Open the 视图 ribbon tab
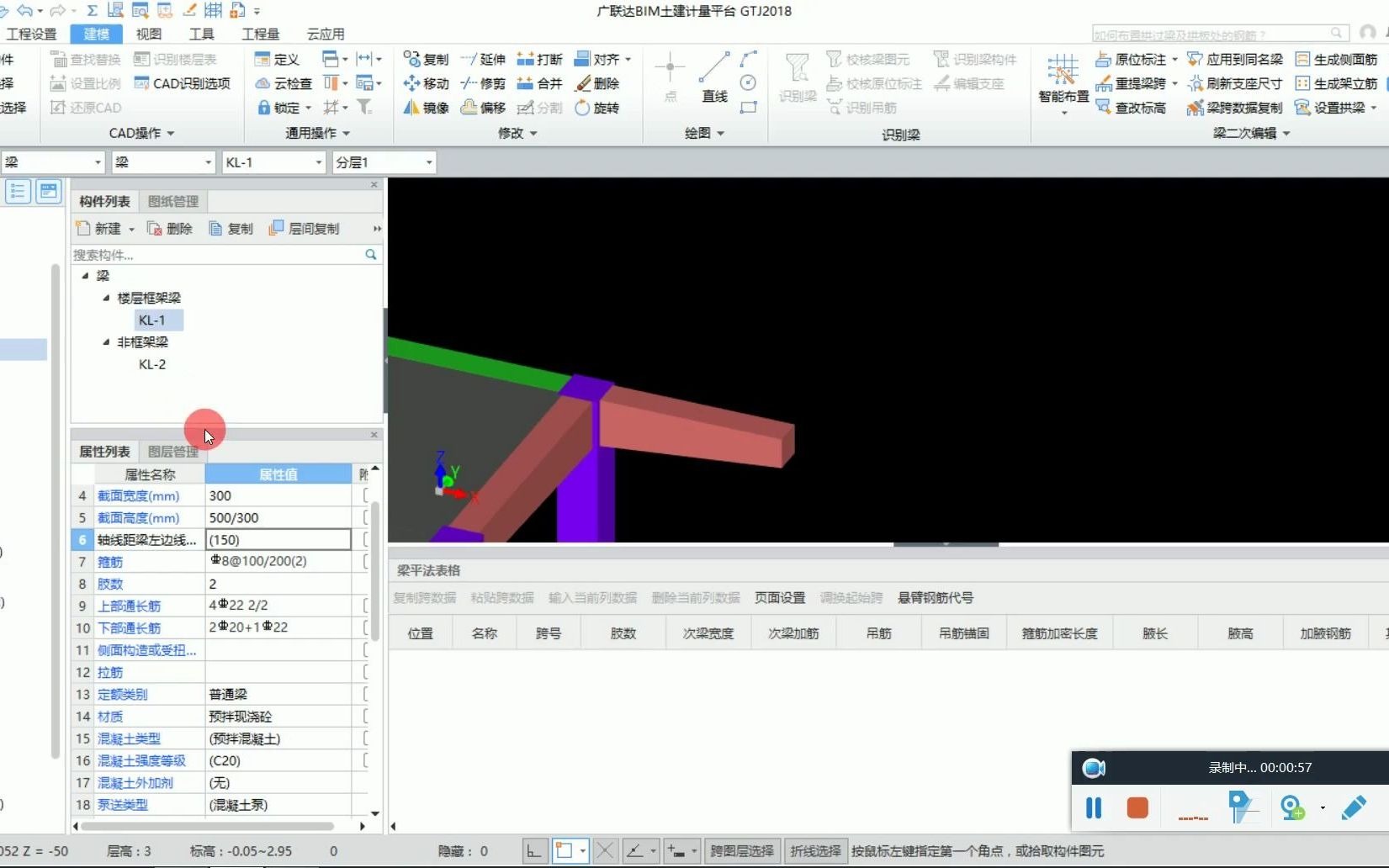The height and width of the screenshot is (868, 1389). click(149, 34)
